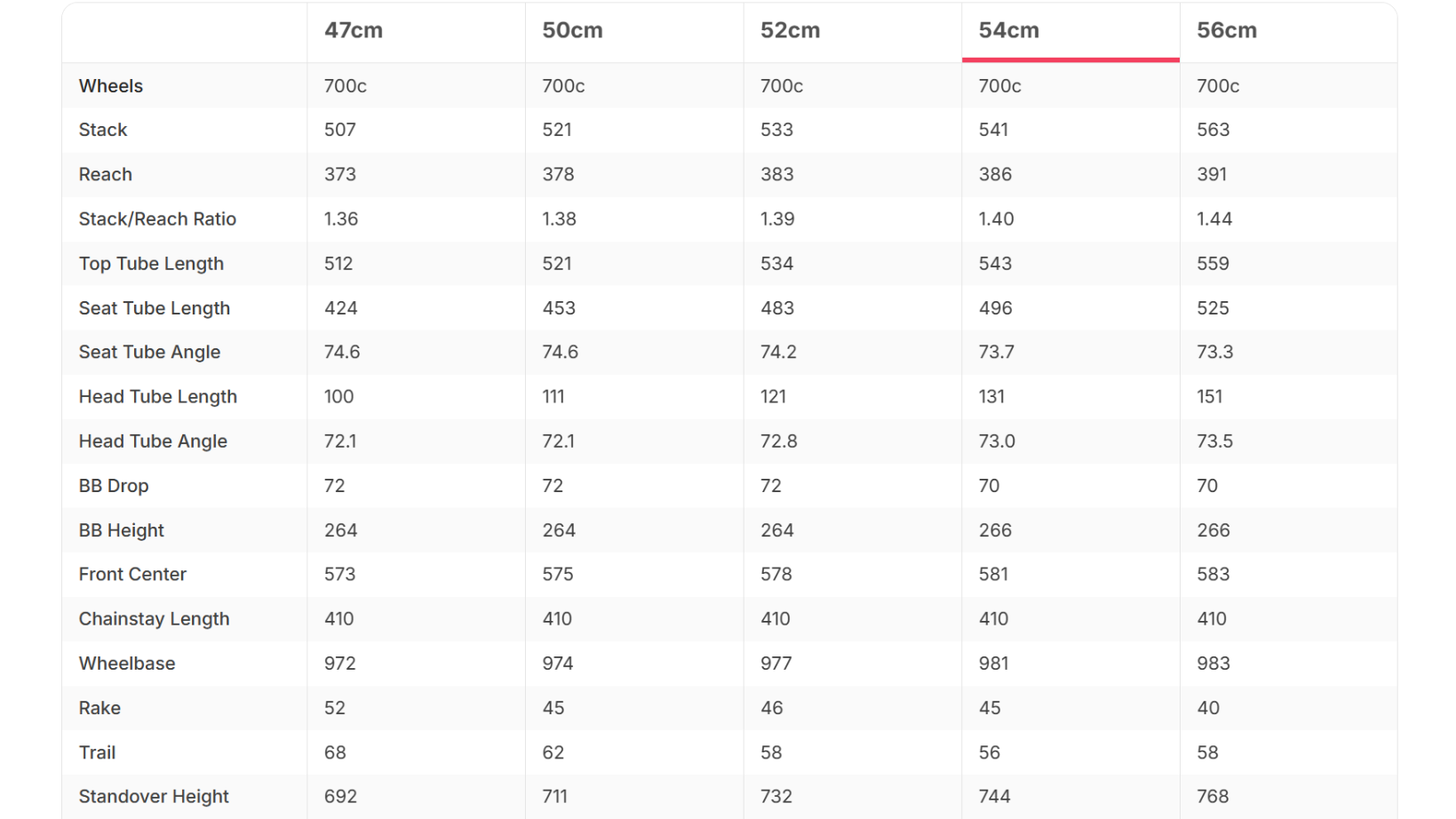Viewport: 1456px width, 819px height.
Task: Click the Wheels row label
Action: (x=111, y=86)
